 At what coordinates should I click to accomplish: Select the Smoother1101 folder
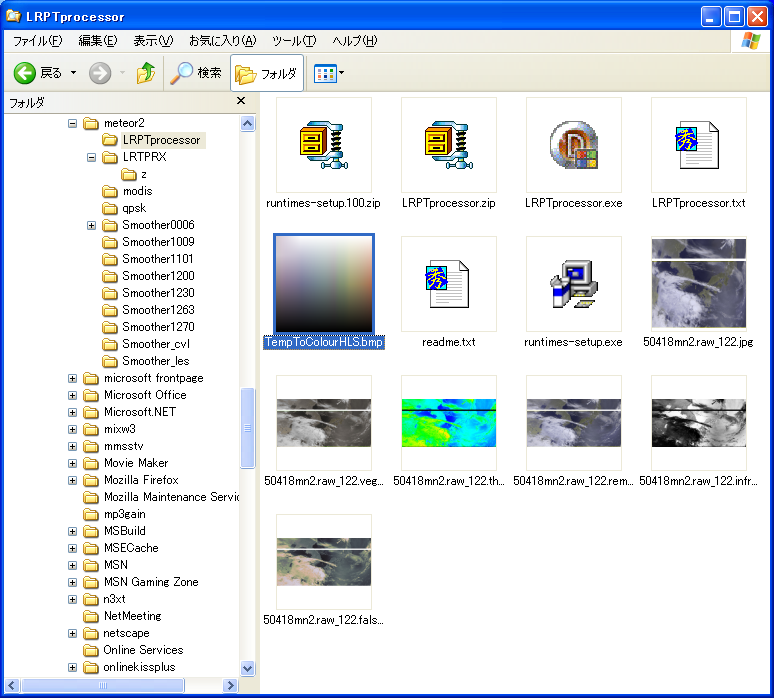click(157, 259)
